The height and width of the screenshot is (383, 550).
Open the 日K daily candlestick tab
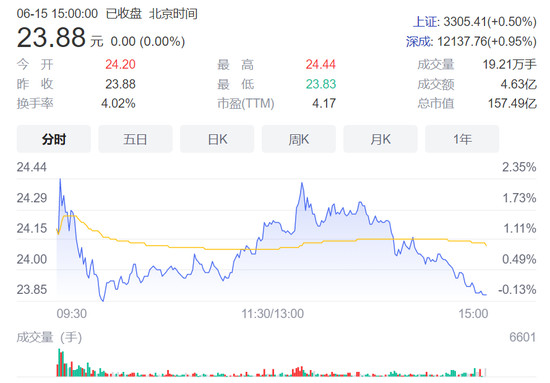pyautogui.click(x=217, y=139)
